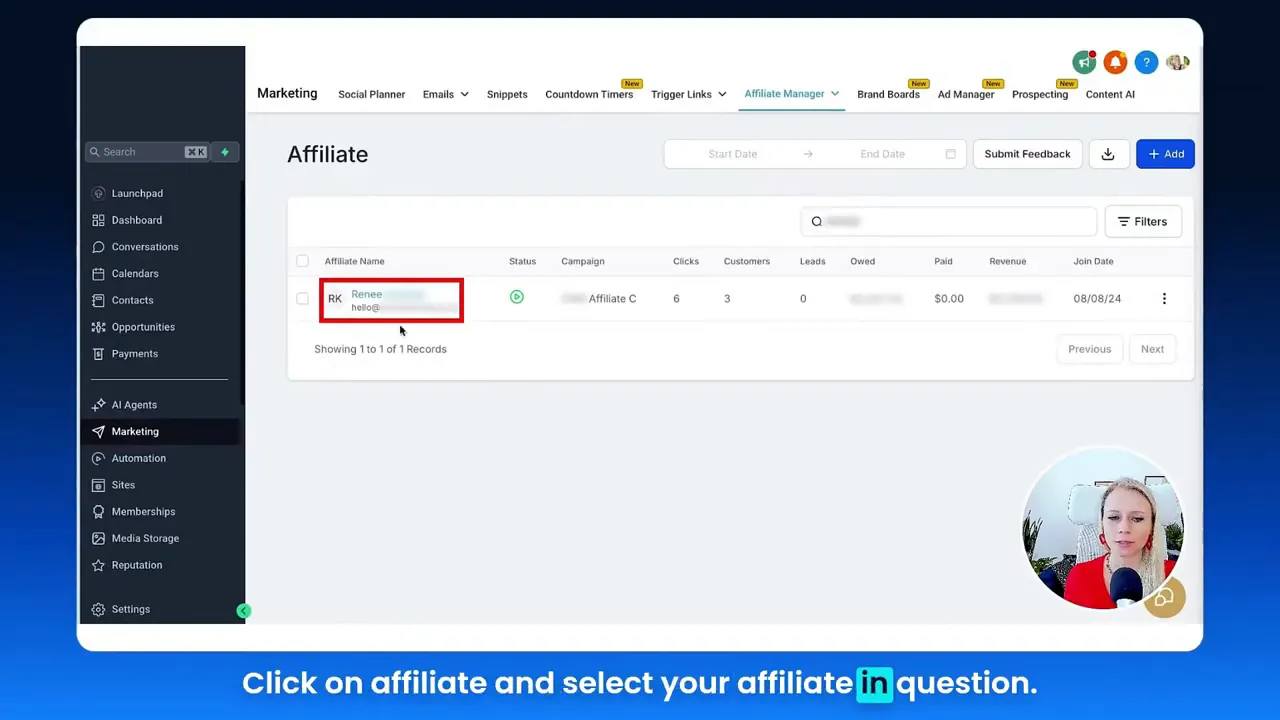Open the notifications bell icon
The height and width of the screenshot is (720, 1280).
[1115, 63]
